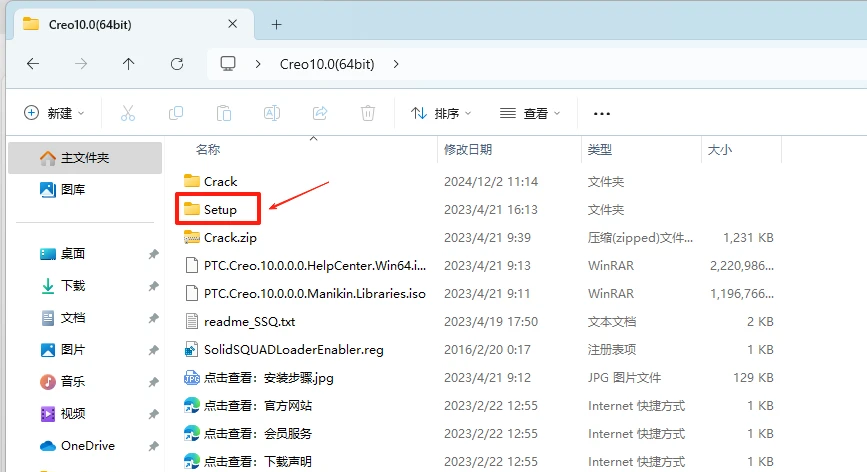Click the Crack.zip zipped folder icon
867x472 pixels.
pyautogui.click(x=191, y=238)
